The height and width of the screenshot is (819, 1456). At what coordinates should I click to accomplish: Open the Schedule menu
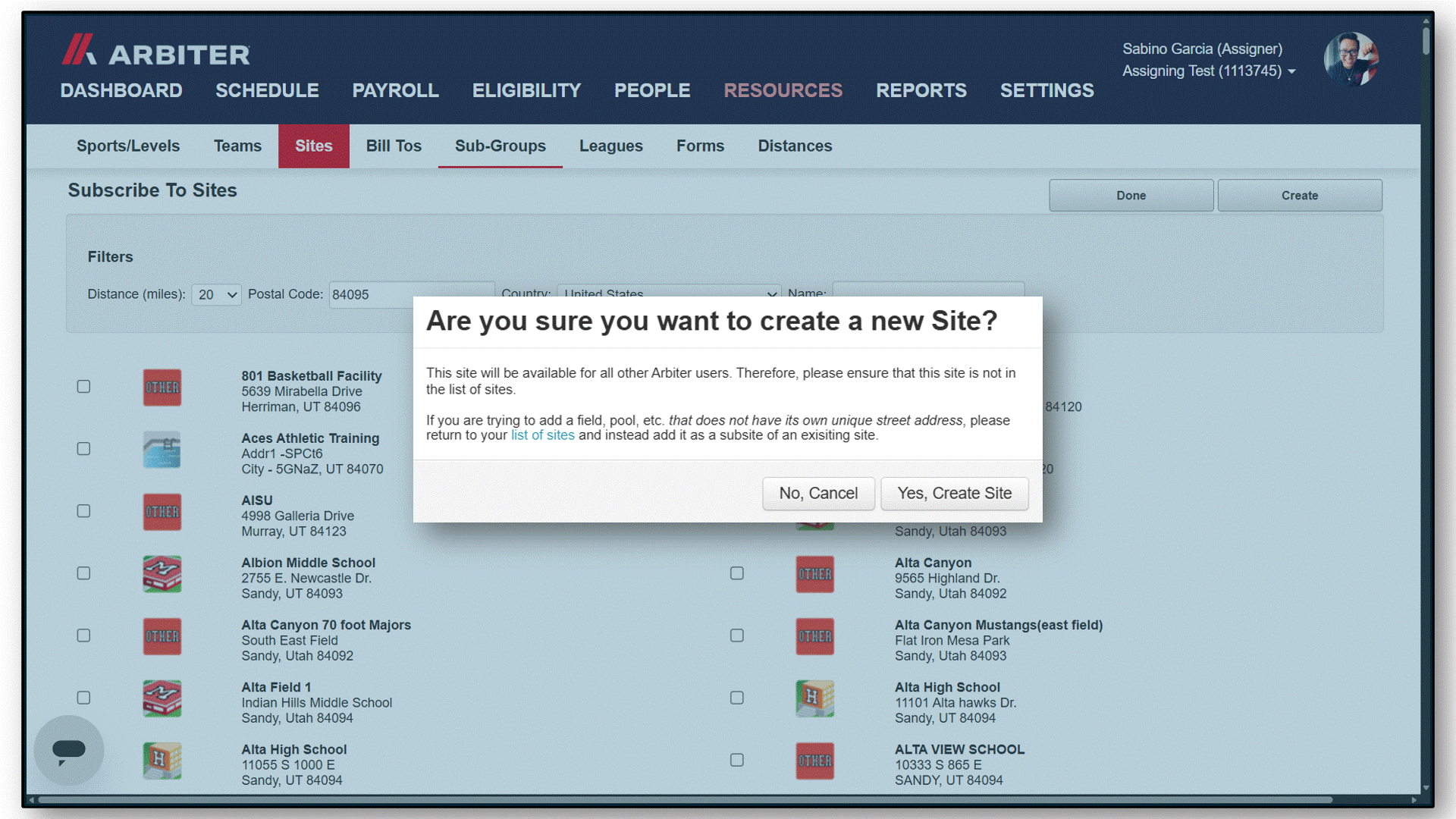click(x=267, y=90)
